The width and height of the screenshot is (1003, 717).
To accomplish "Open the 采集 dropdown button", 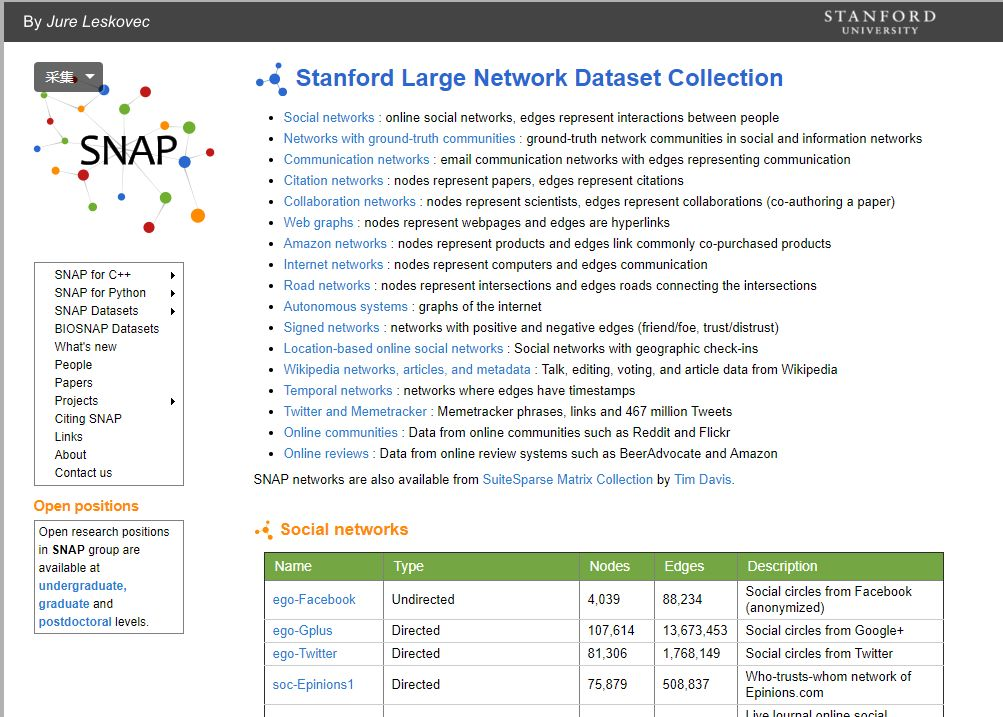I will tap(68, 77).
